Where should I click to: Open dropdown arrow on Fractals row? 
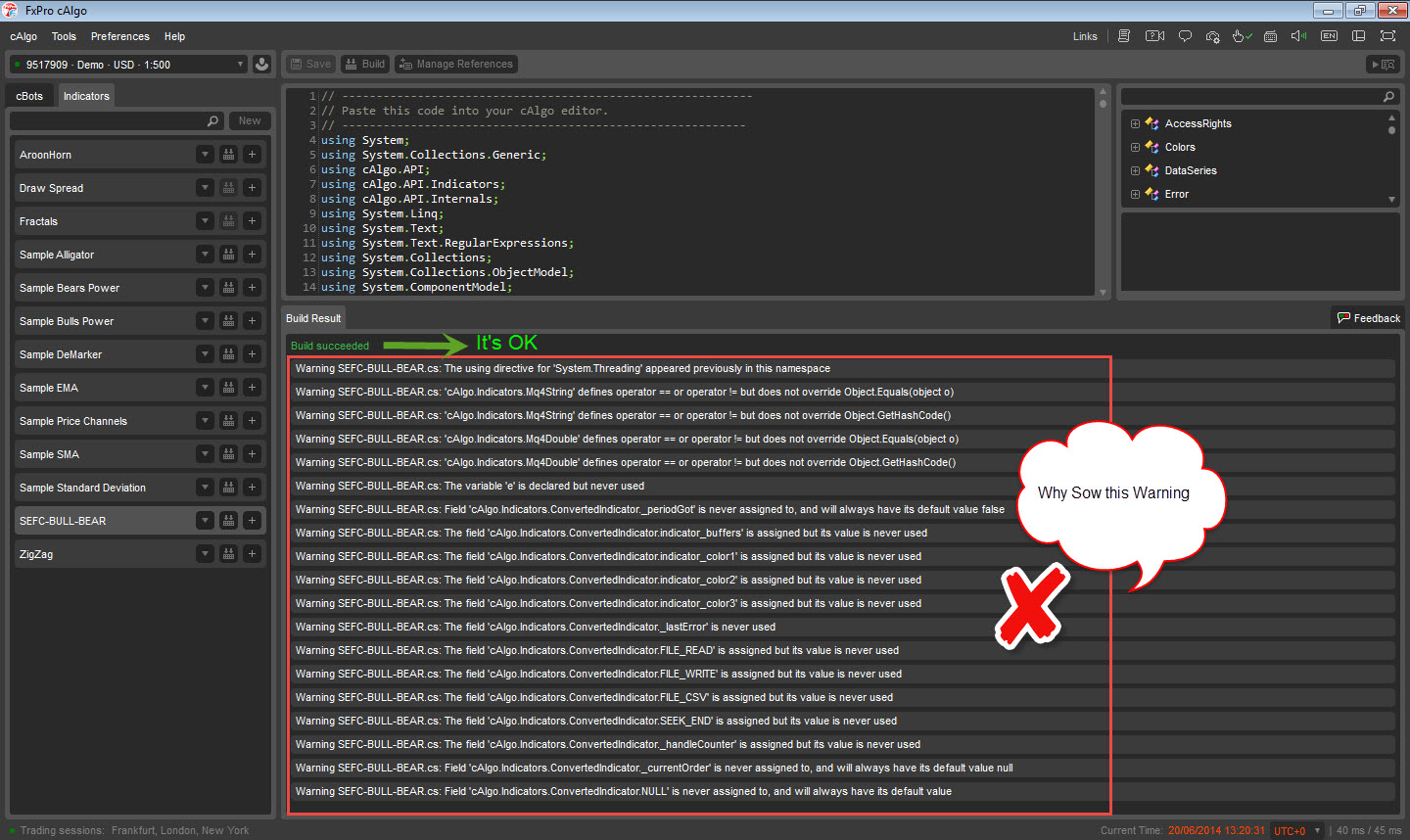pos(205,221)
